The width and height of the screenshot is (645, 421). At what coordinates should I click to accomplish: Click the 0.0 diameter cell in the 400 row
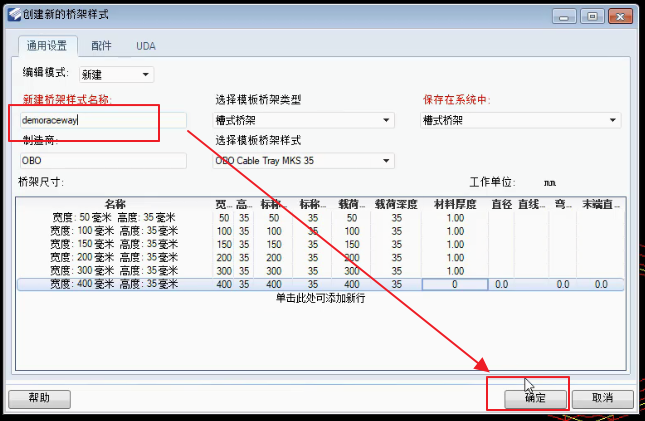[501, 284]
